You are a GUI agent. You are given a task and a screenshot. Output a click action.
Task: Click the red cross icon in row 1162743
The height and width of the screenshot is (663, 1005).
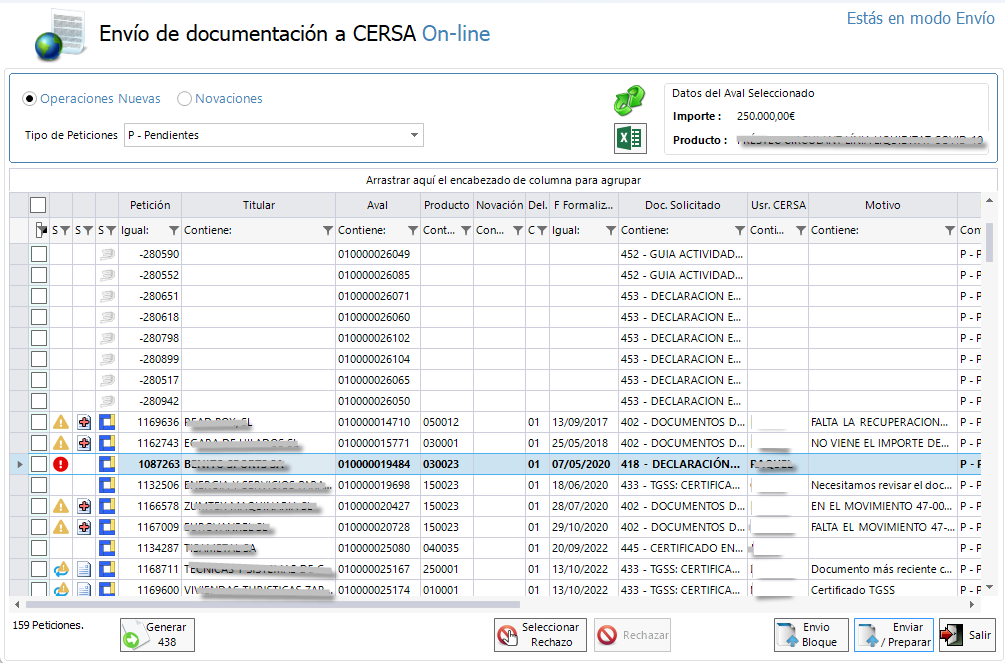[x=84, y=443]
